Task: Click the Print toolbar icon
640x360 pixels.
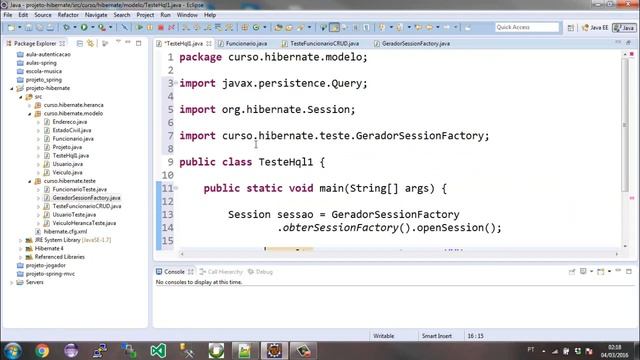Action: [50, 27]
